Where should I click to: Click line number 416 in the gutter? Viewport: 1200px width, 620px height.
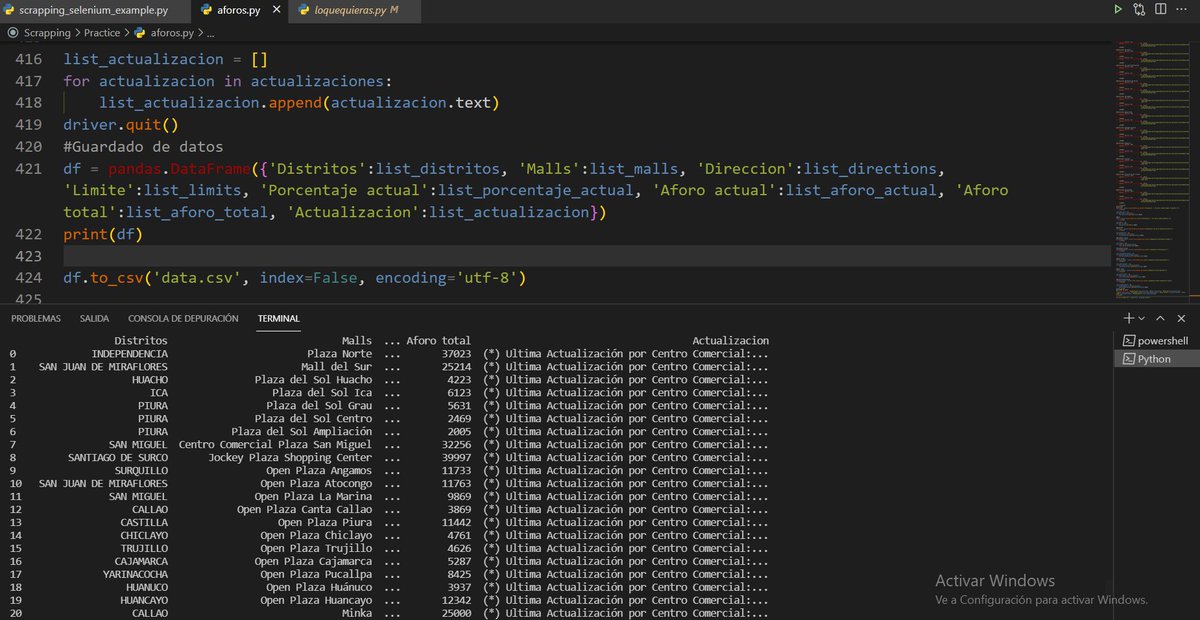click(29, 59)
